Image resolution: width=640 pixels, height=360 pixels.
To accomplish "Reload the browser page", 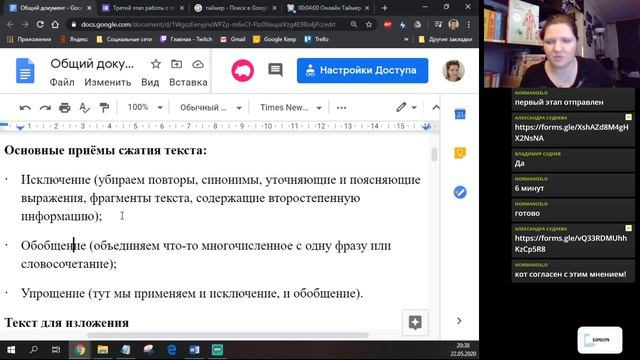I will [40, 24].
